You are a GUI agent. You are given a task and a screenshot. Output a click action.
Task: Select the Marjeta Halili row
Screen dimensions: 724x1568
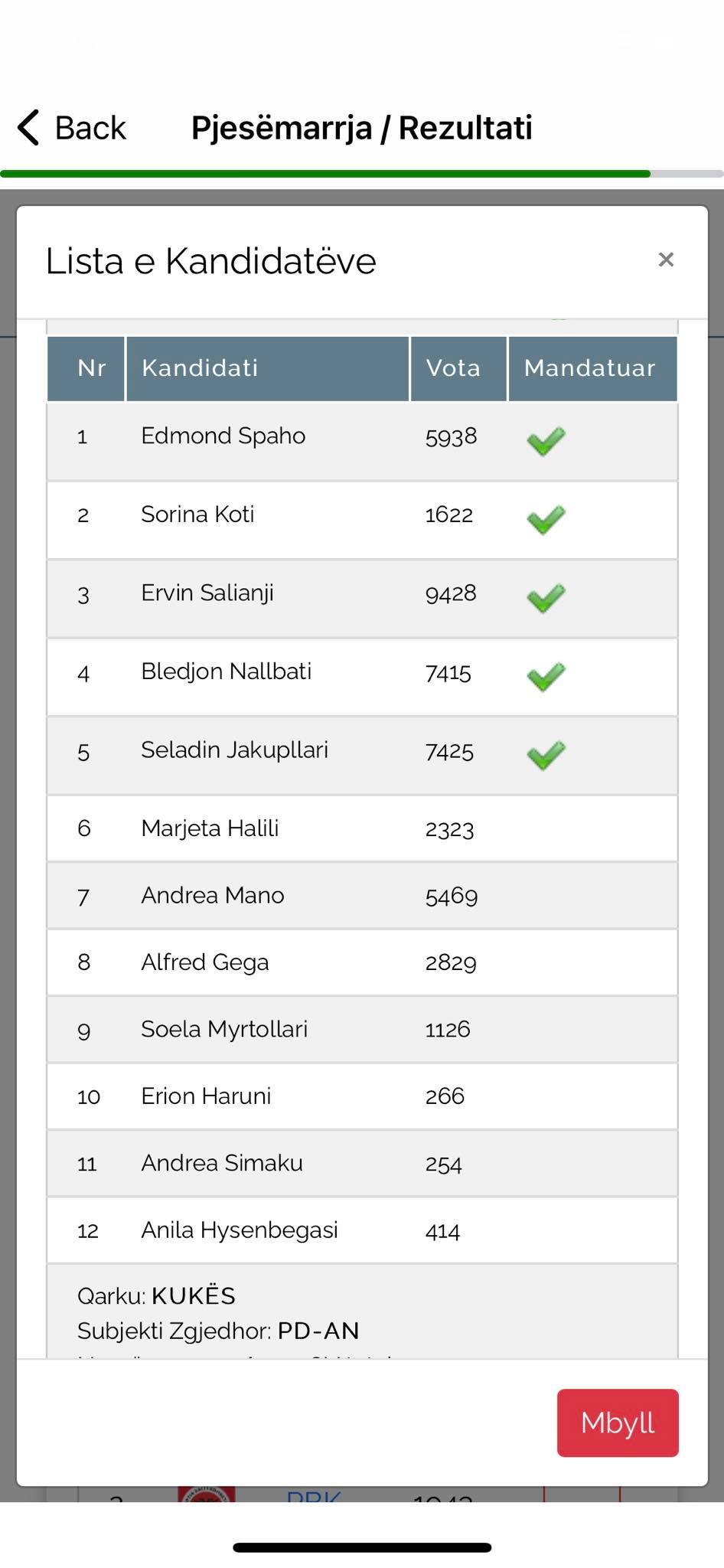pos(210,828)
